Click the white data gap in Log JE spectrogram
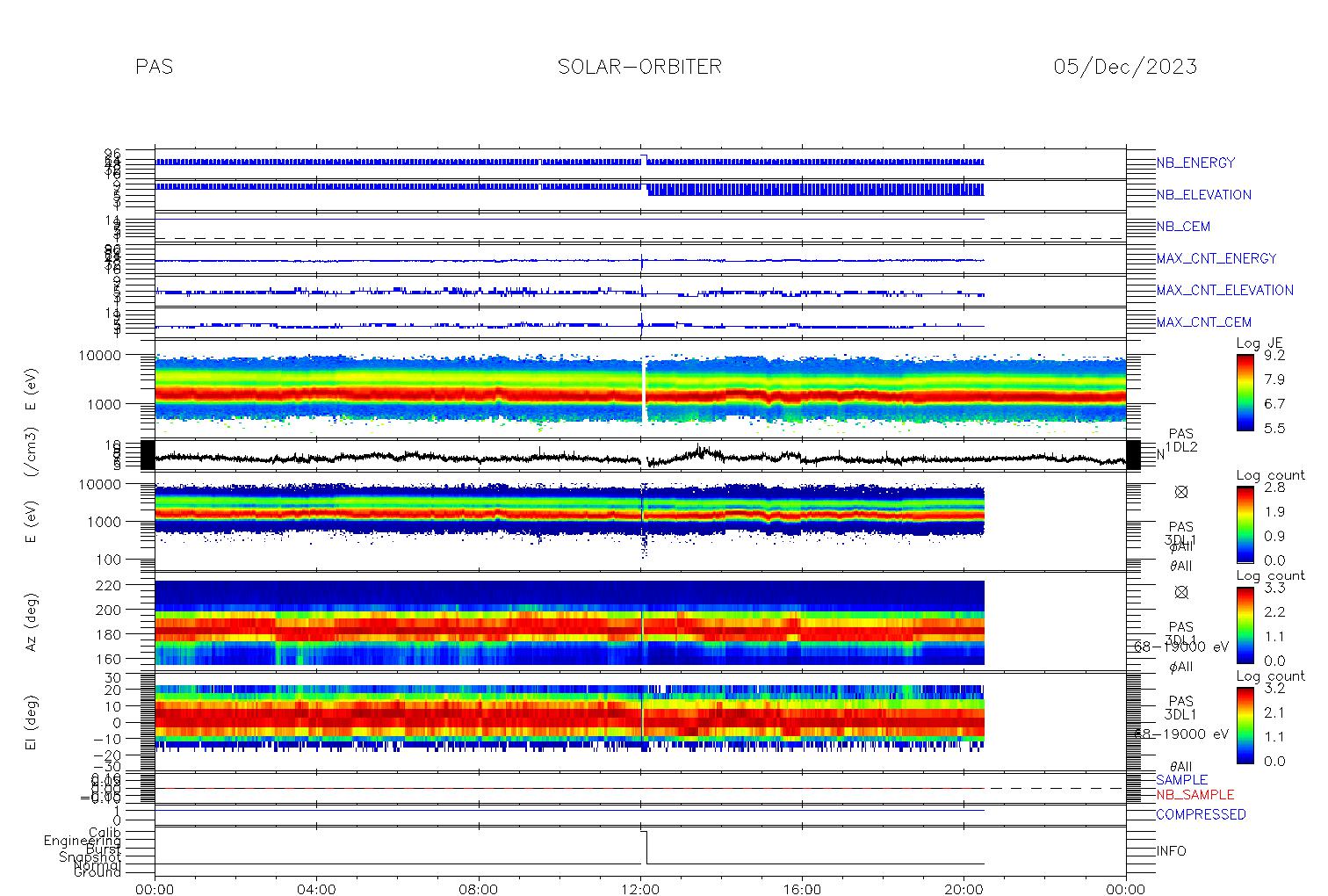Viewport: 1328px width, 896px height. pyautogui.click(x=646, y=391)
